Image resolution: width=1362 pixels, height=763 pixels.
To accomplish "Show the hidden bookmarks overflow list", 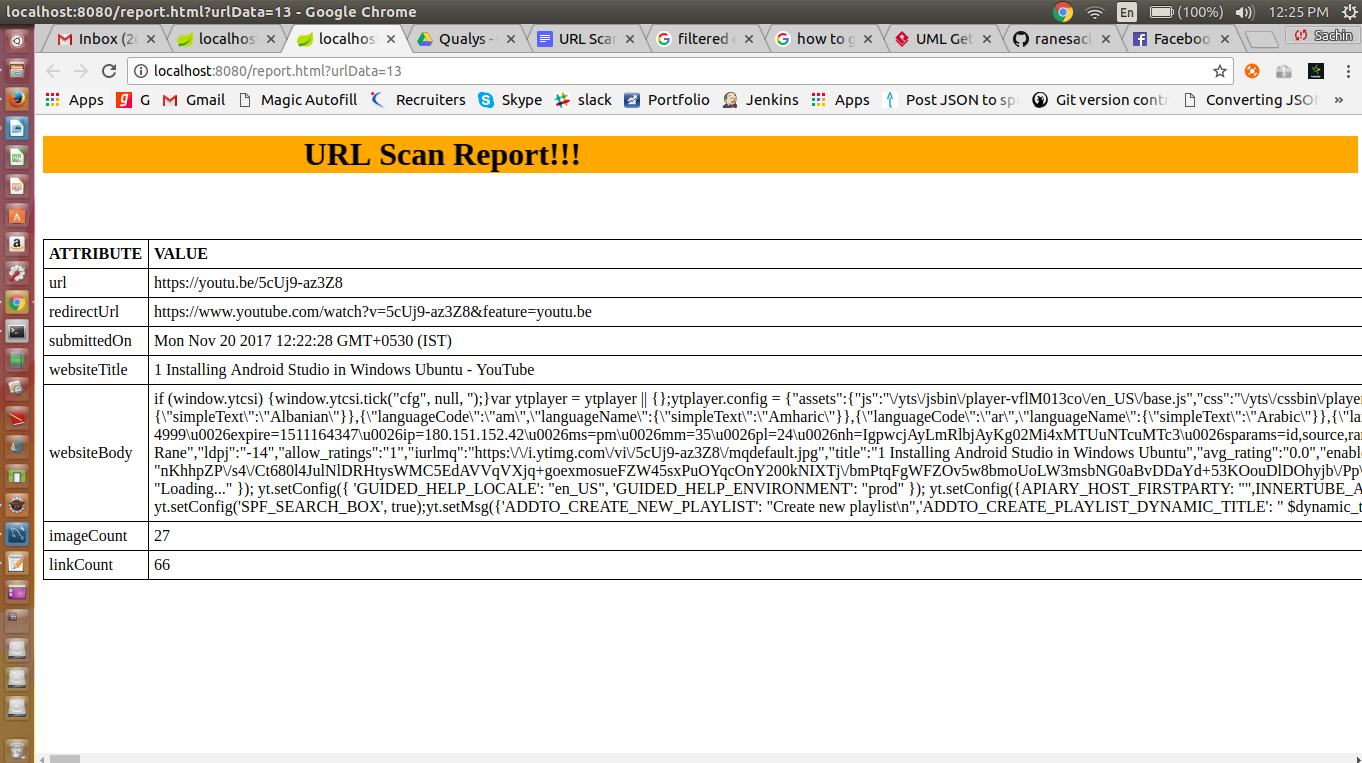I will tap(1339, 100).
